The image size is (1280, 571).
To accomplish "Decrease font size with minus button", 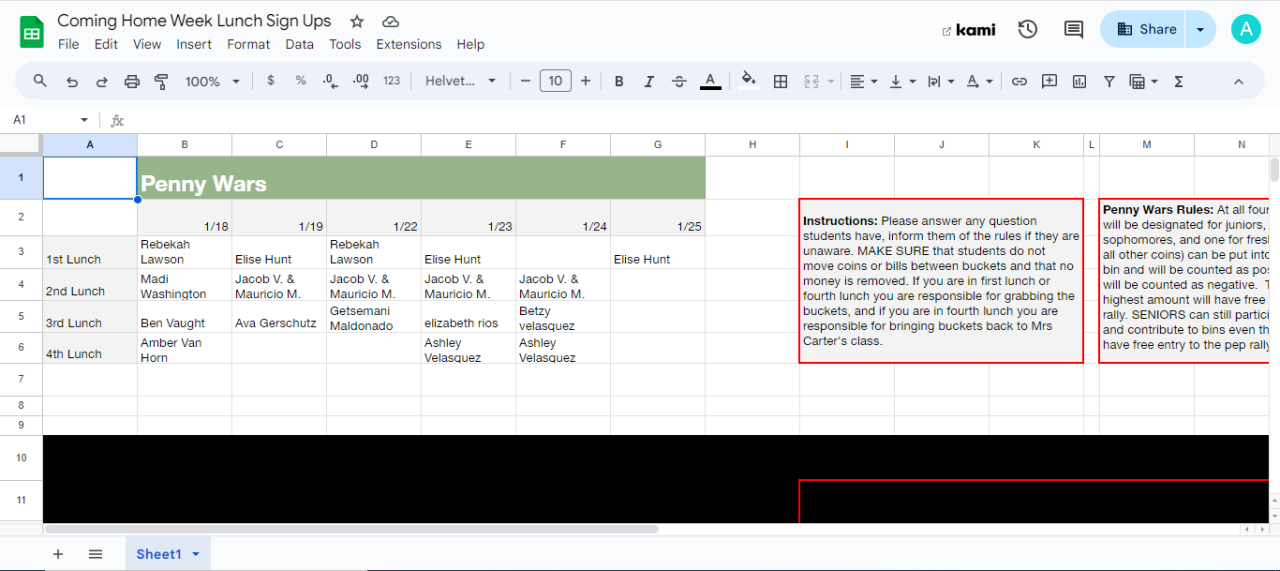I will coord(525,81).
